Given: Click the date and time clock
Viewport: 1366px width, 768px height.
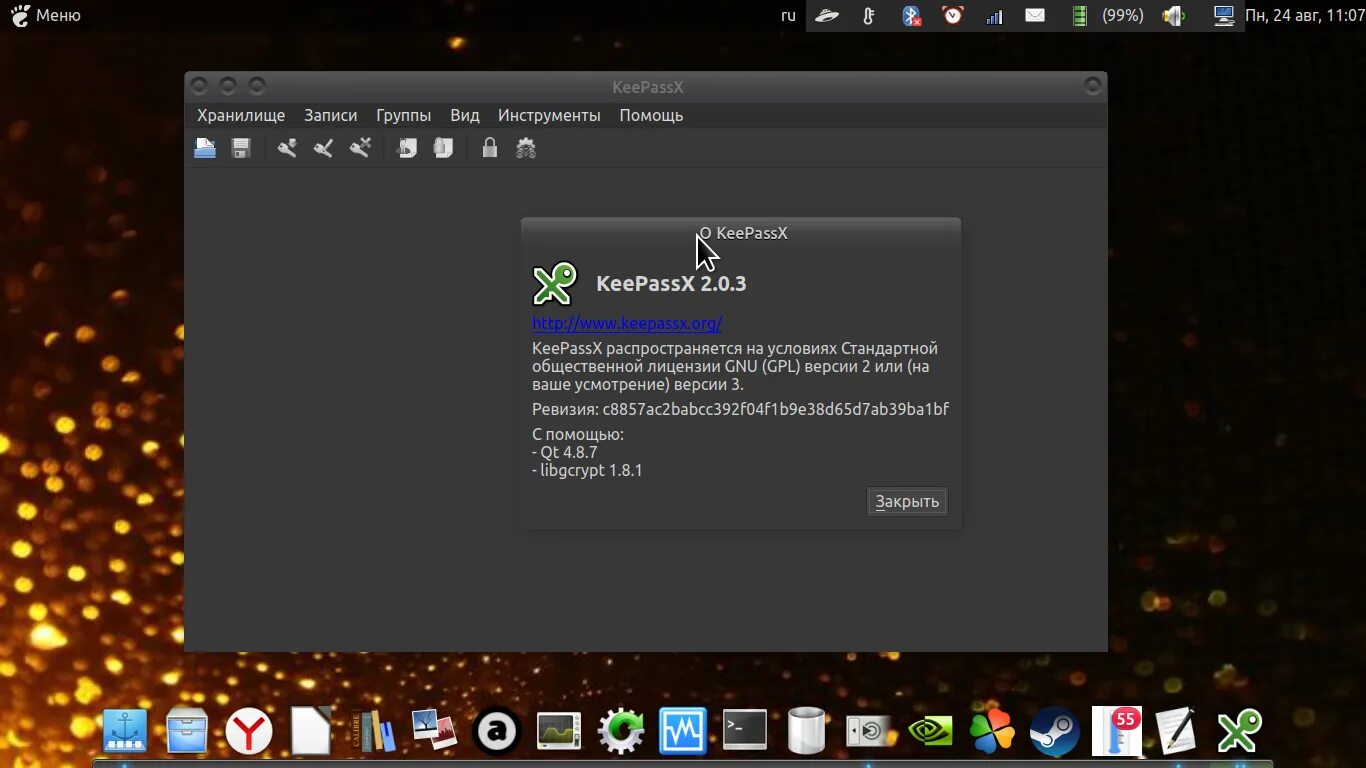Looking at the screenshot, I should (x=1304, y=15).
